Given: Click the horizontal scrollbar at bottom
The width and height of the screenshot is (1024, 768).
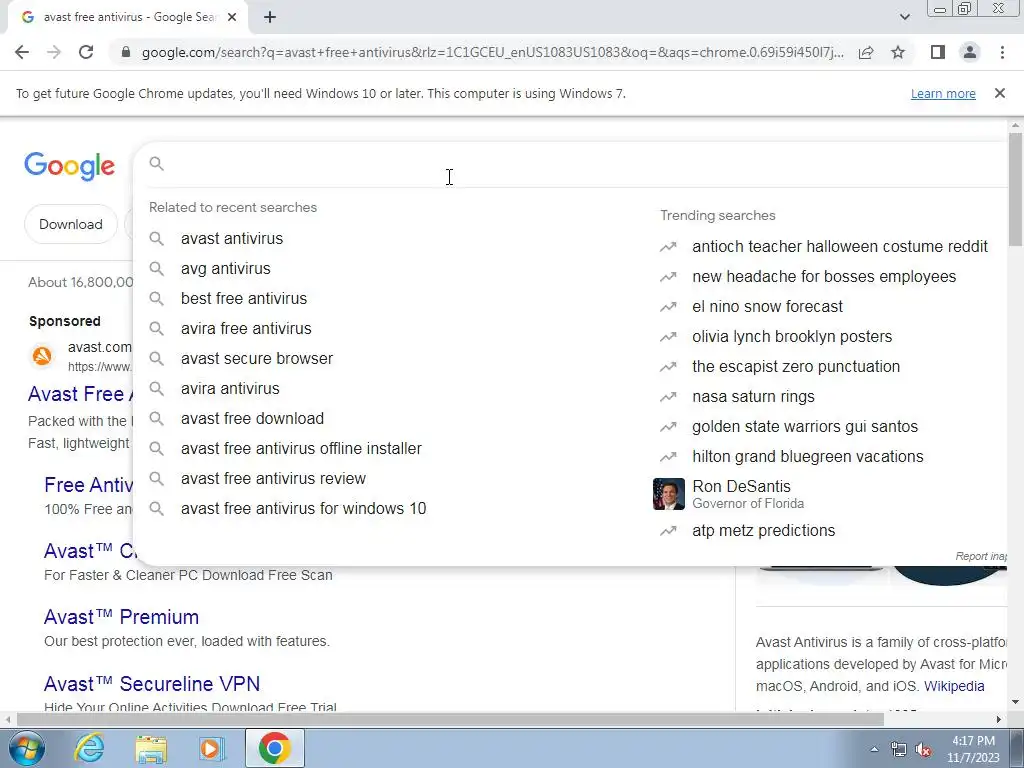Looking at the screenshot, I should click(x=451, y=719).
